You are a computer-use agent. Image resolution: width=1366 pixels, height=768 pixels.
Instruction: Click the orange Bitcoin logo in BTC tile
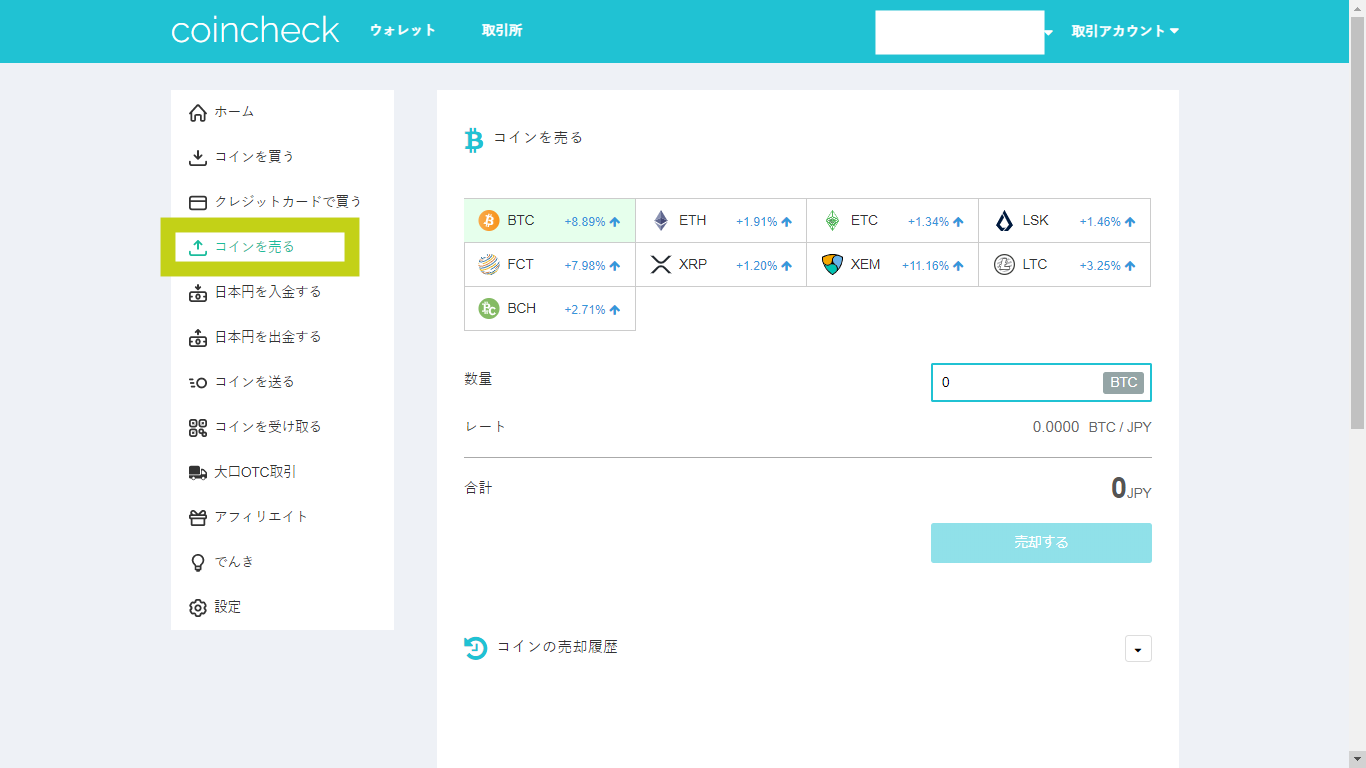(x=489, y=220)
